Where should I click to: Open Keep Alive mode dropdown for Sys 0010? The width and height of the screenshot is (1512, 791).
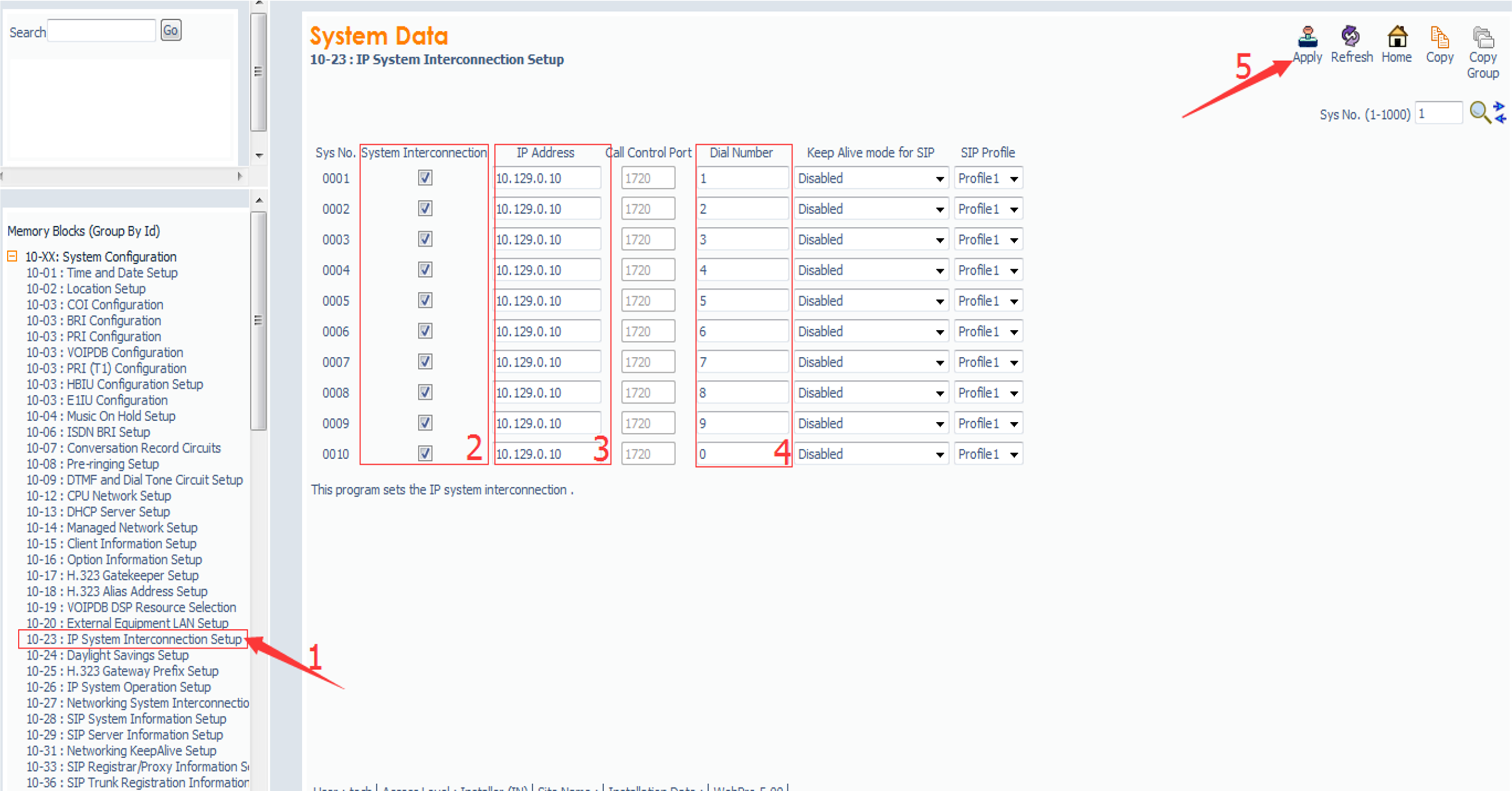[x=871, y=454]
